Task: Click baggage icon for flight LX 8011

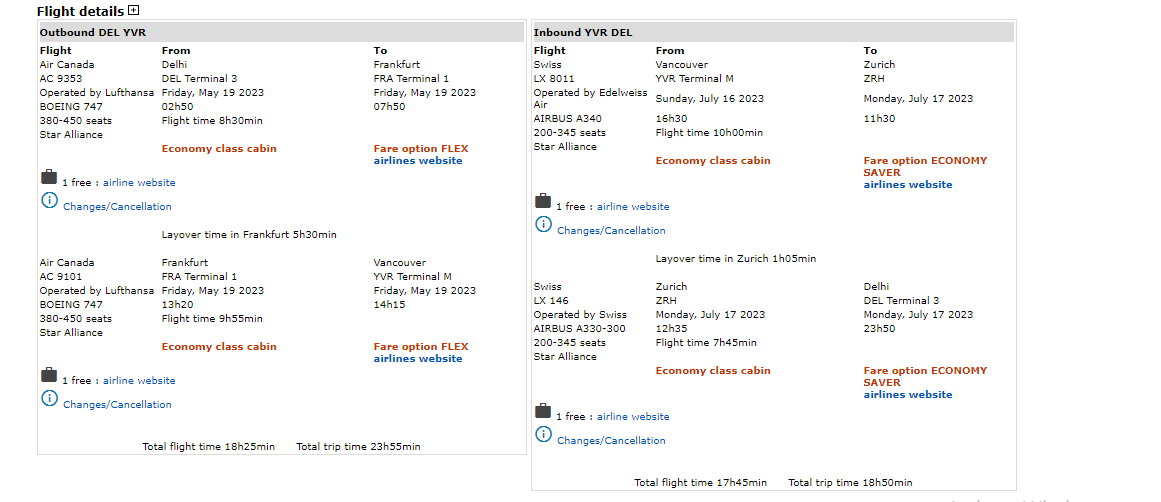Action: (543, 201)
